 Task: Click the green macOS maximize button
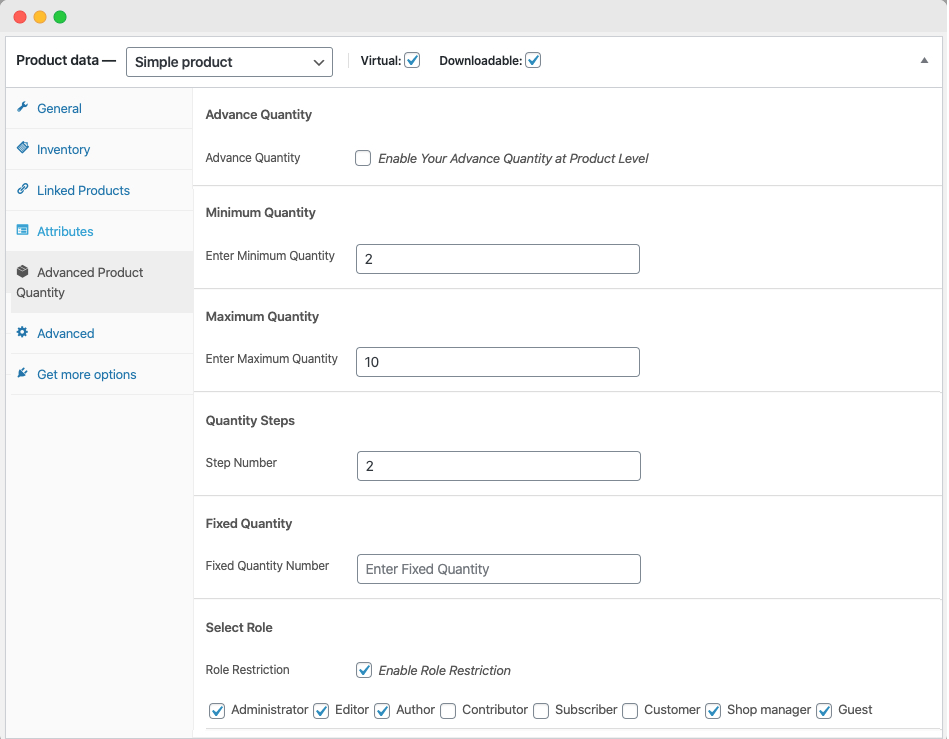[x=60, y=17]
